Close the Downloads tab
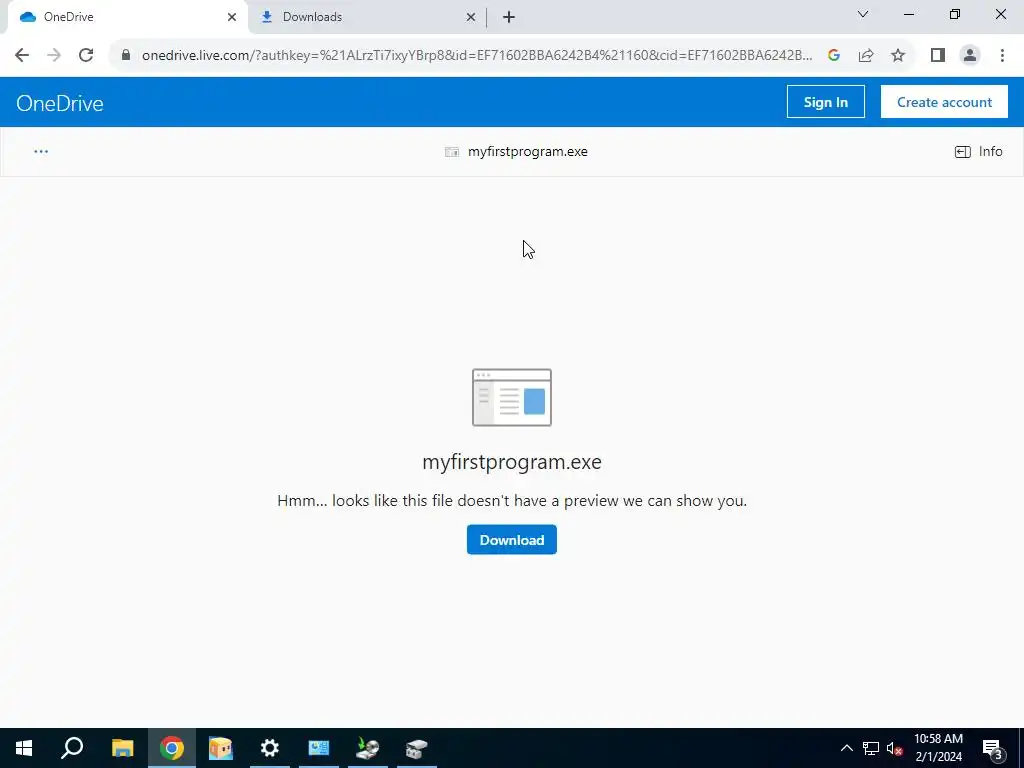 tap(471, 17)
